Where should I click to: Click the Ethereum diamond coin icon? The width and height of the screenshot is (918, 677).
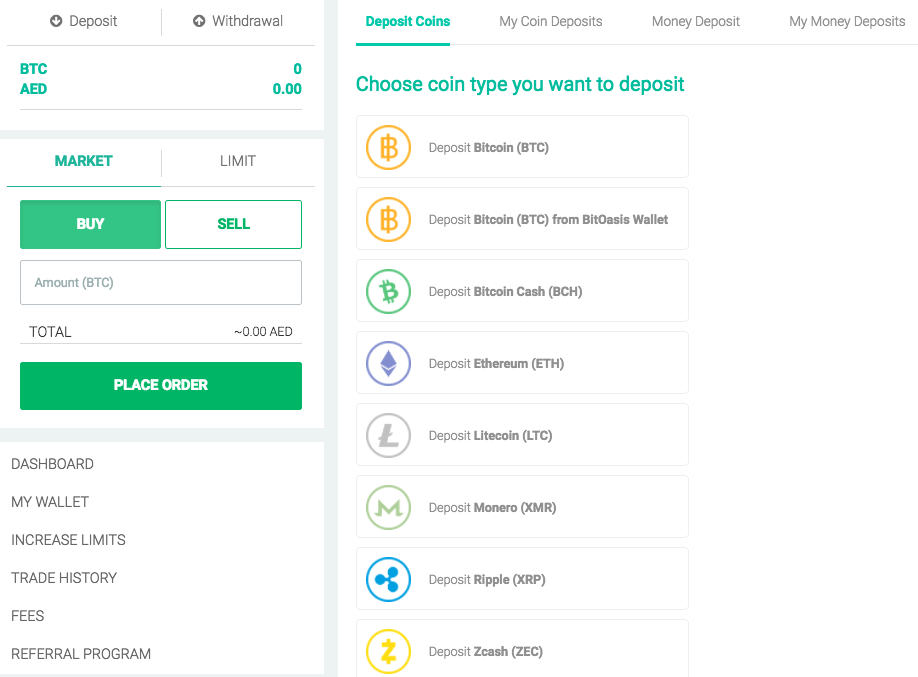[388, 364]
